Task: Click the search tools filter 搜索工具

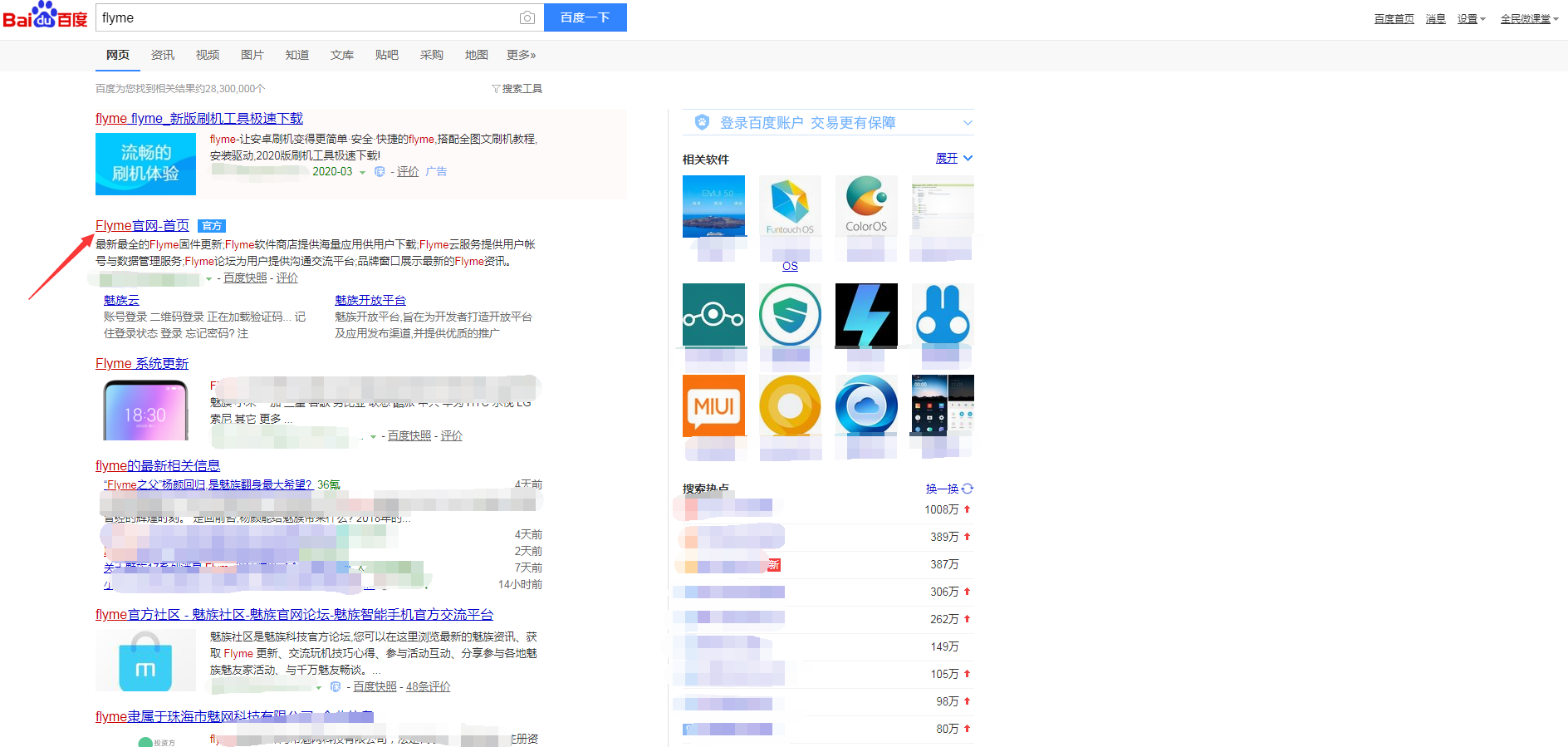Action: (517, 89)
